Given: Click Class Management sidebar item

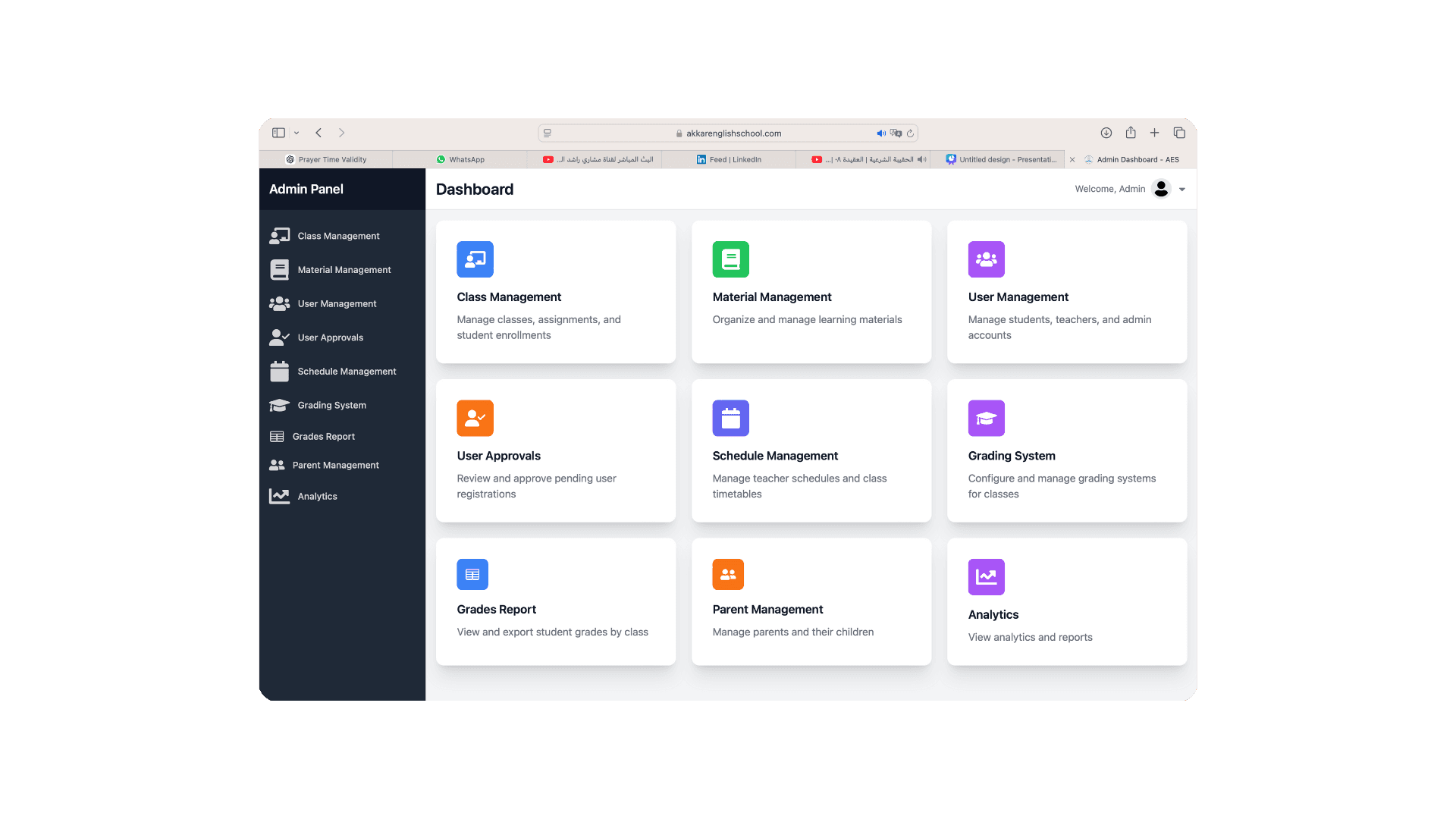Looking at the screenshot, I should (338, 236).
